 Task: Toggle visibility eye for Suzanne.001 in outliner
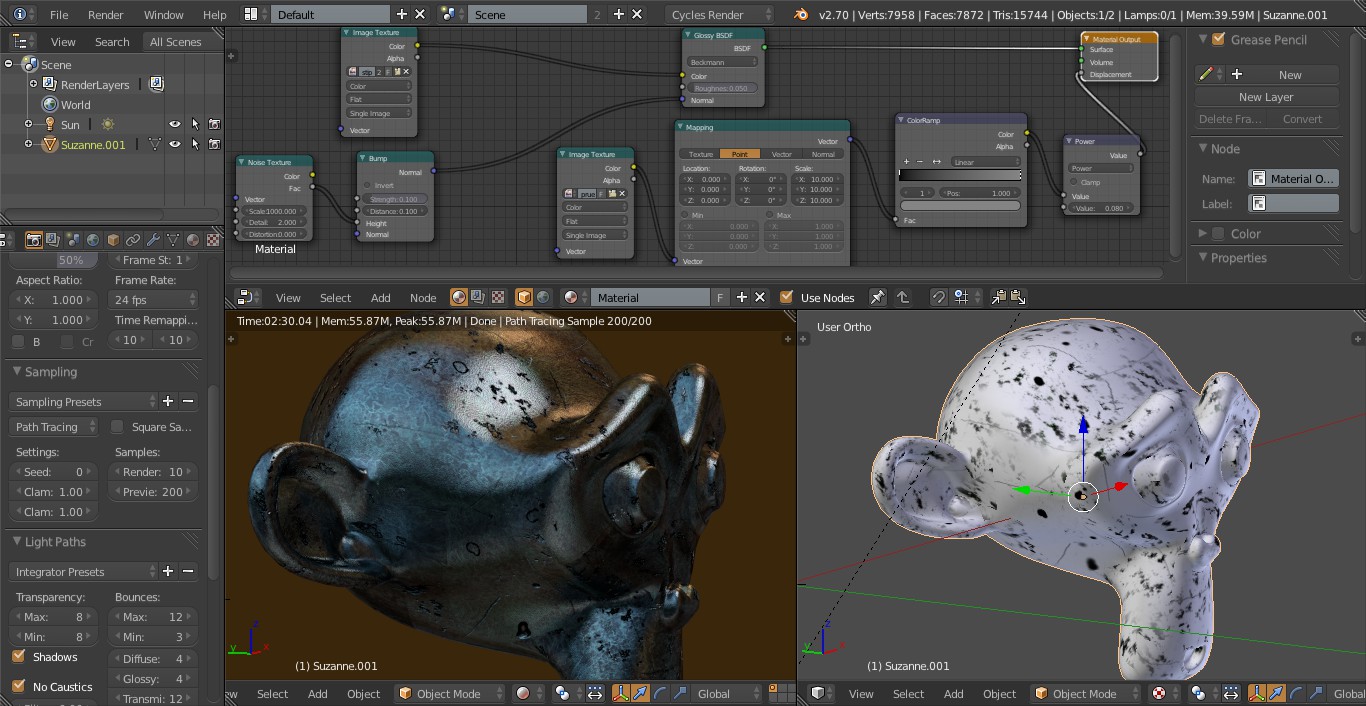tap(175, 144)
